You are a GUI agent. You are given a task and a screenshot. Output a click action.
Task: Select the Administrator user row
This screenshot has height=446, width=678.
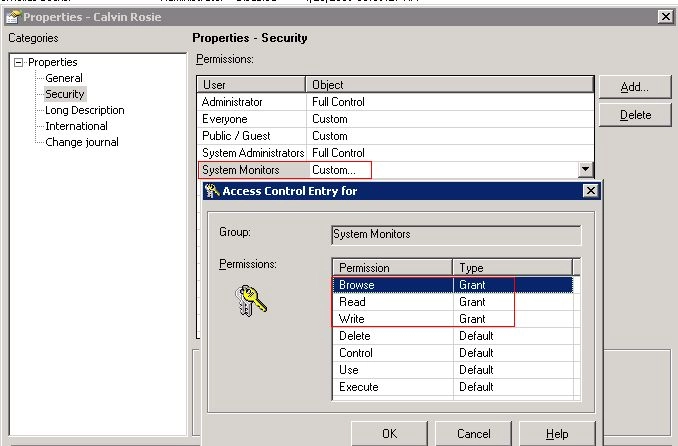[x=395, y=102]
